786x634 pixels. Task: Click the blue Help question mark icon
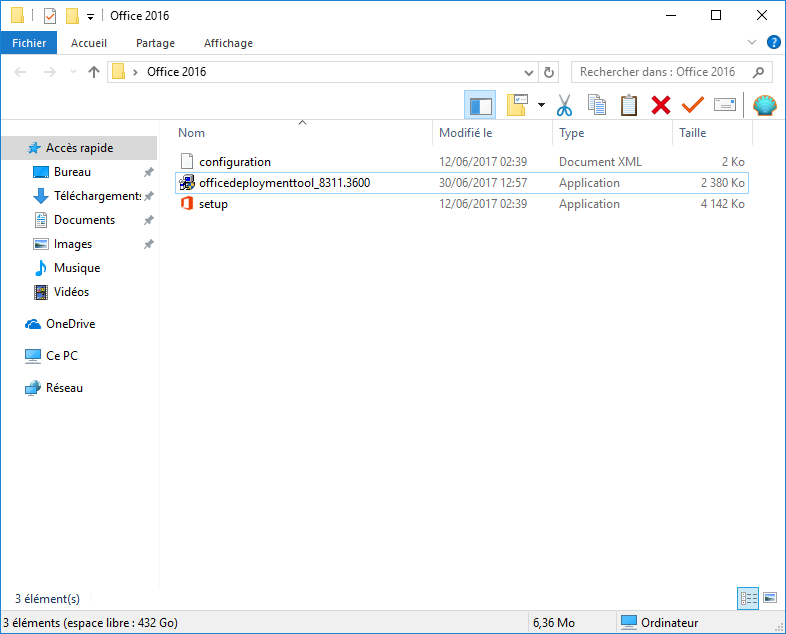click(x=773, y=42)
